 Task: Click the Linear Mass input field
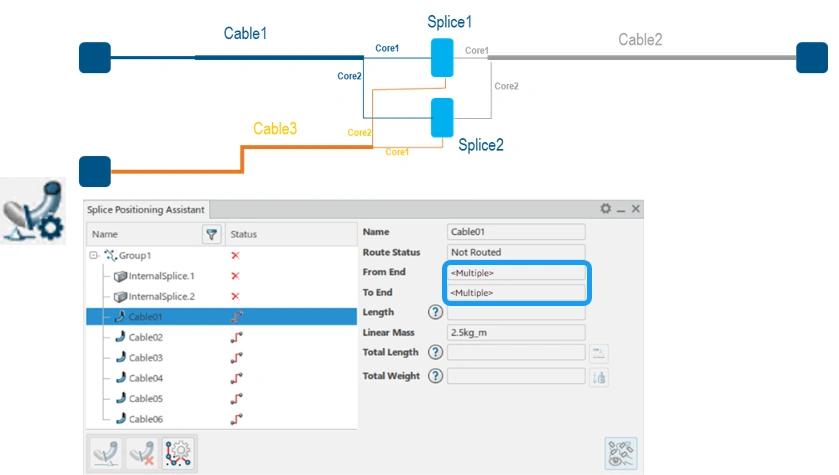(516, 332)
